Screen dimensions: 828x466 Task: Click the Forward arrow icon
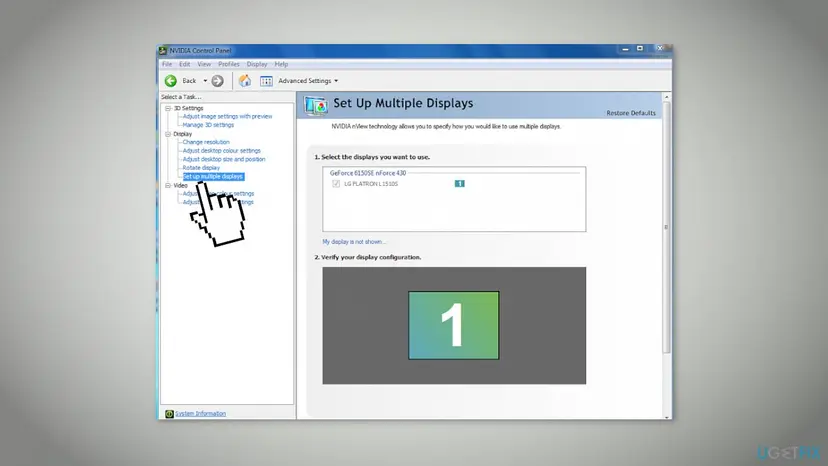(x=218, y=81)
